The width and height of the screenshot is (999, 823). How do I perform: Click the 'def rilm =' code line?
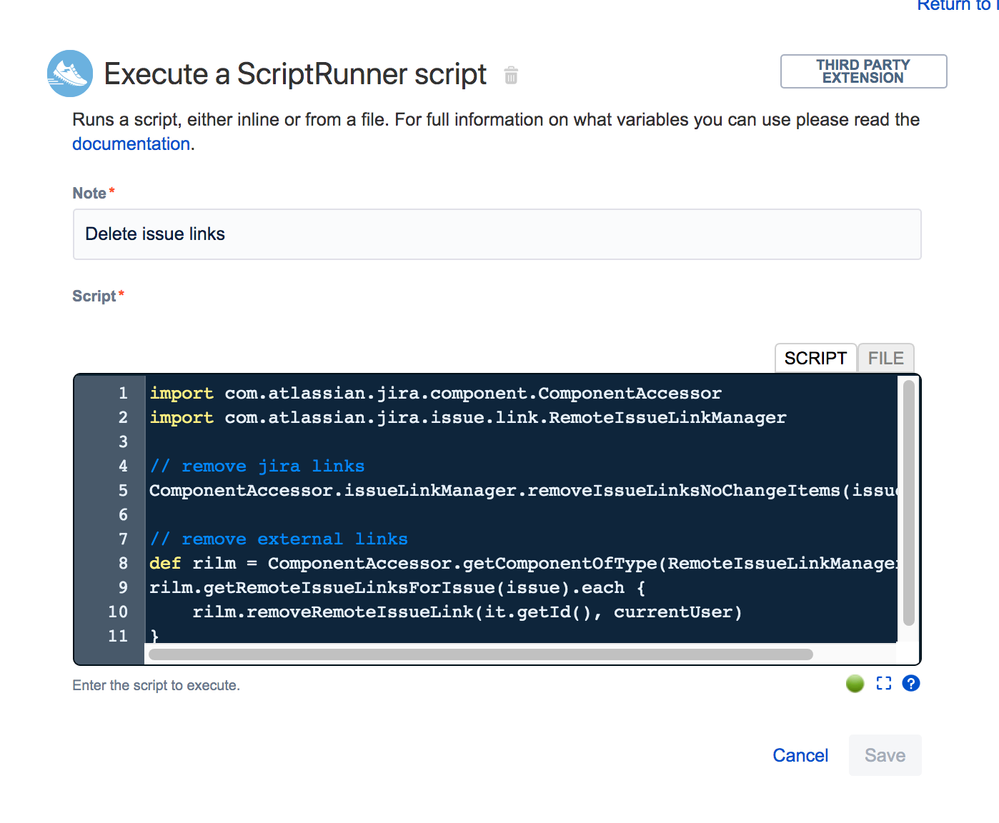[x=523, y=563]
